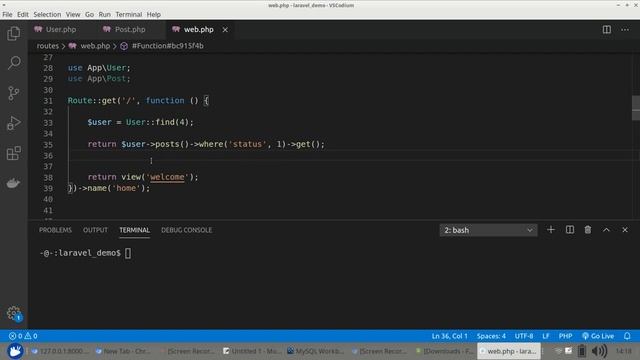Click 'Go Live' in the status bar
Image resolution: width=640 pixels, height=360 pixels.
coord(598,336)
